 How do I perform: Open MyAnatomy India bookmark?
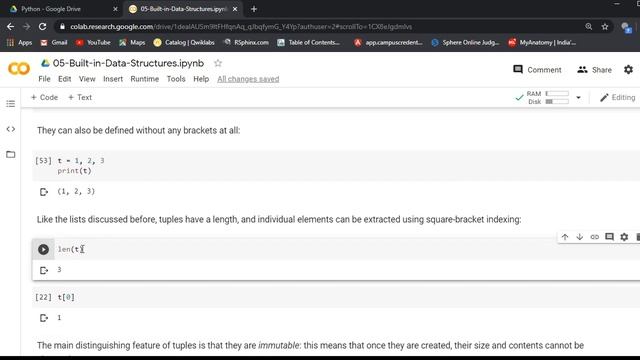(542, 42)
